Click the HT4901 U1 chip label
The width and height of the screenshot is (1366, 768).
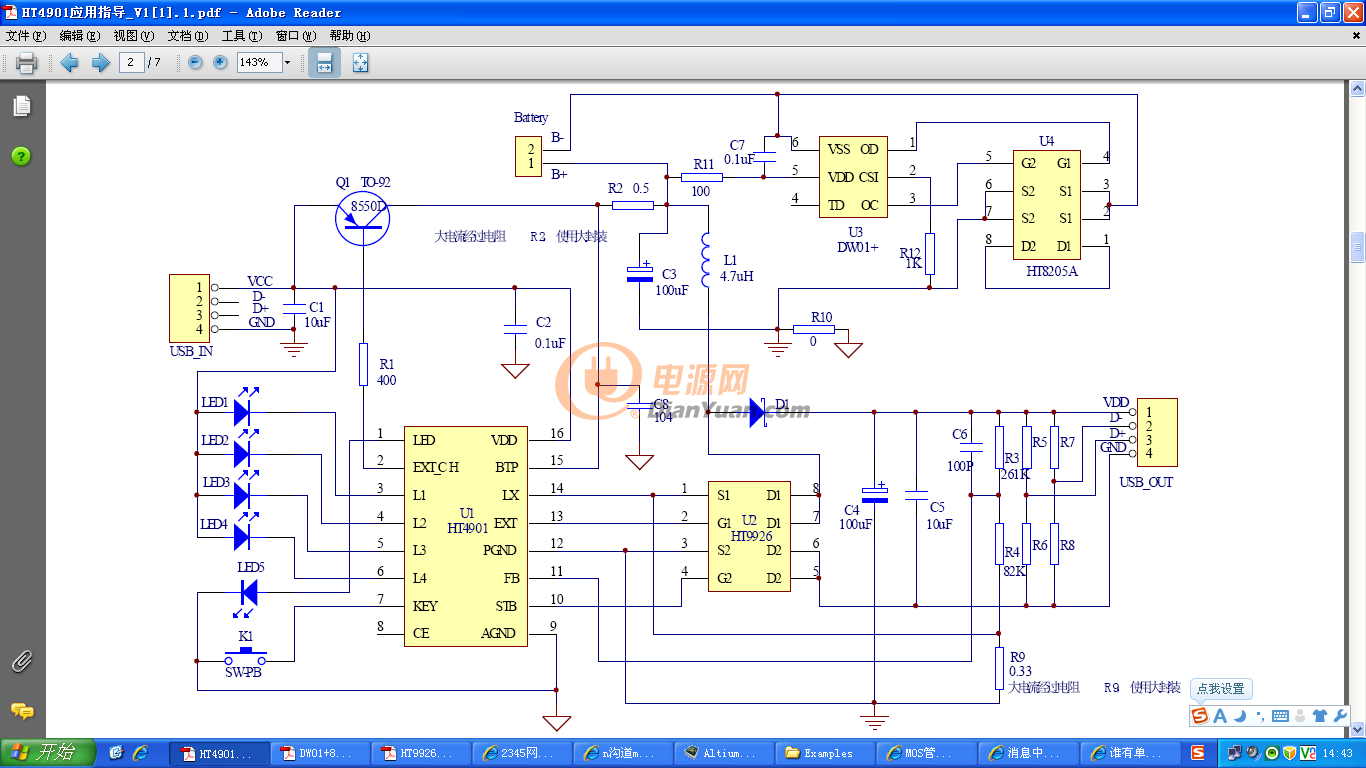pos(467,527)
